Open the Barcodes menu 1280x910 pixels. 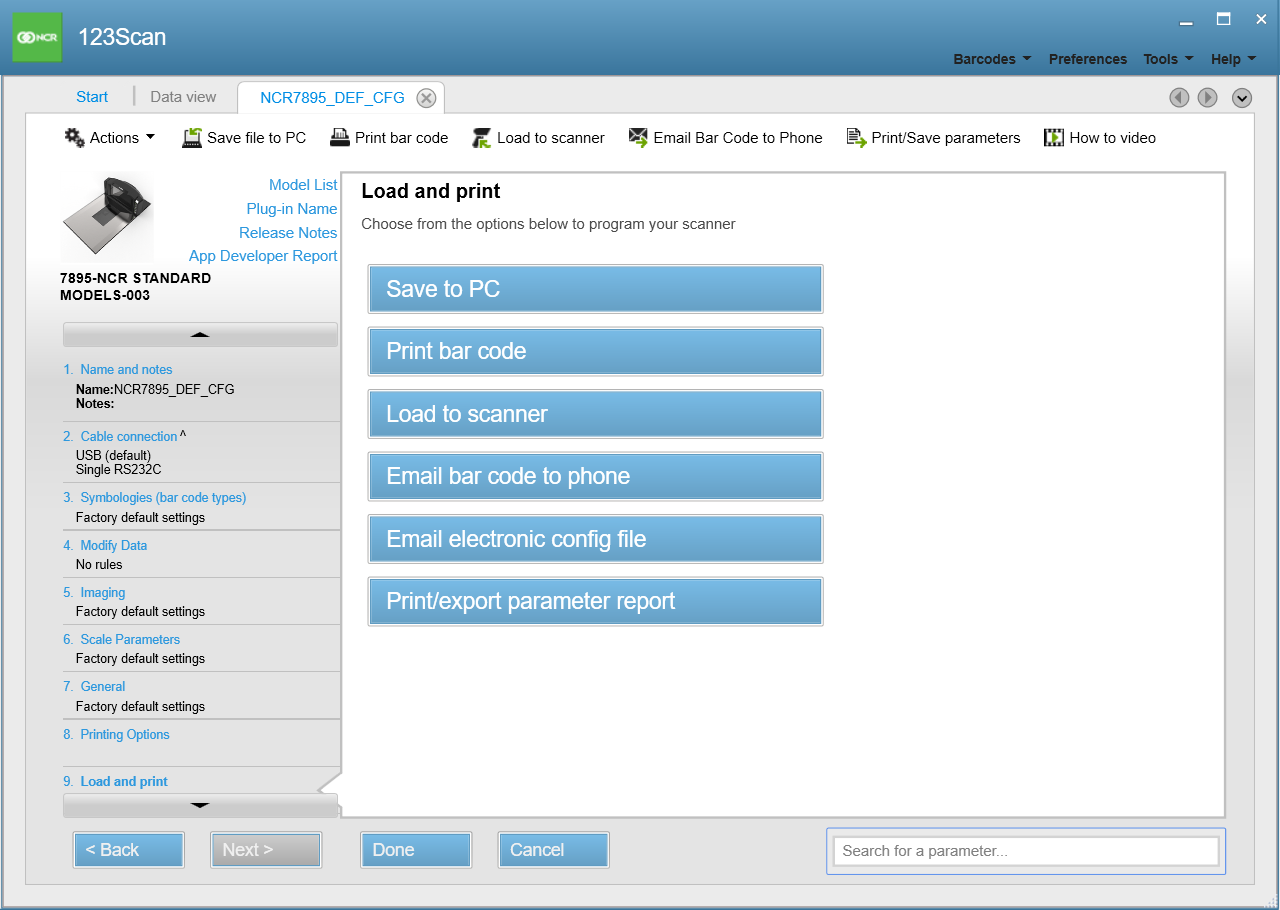pyautogui.click(x=992, y=59)
